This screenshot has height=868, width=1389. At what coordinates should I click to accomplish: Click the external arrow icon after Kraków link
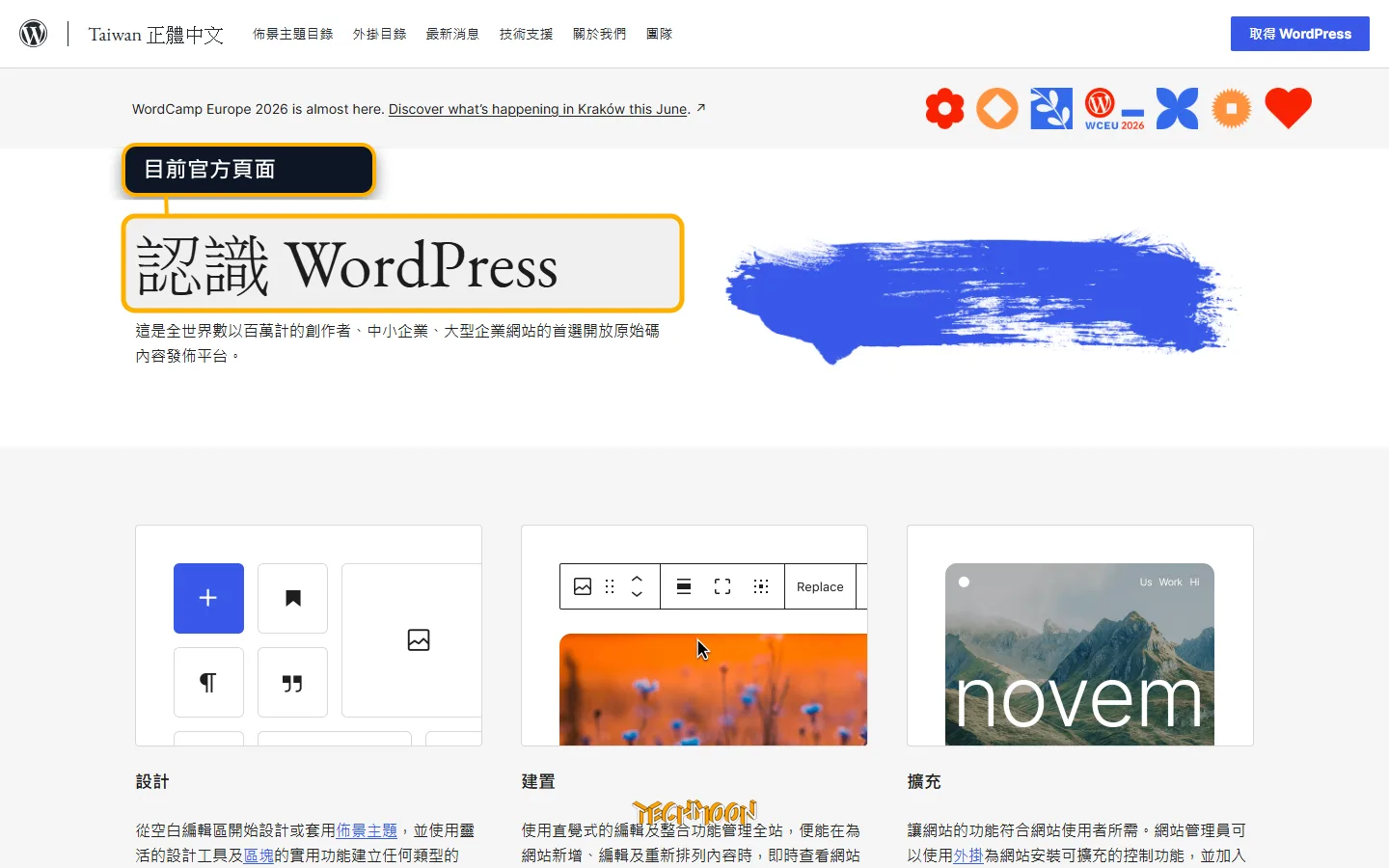pyautogui.click(x=701, y=108)
